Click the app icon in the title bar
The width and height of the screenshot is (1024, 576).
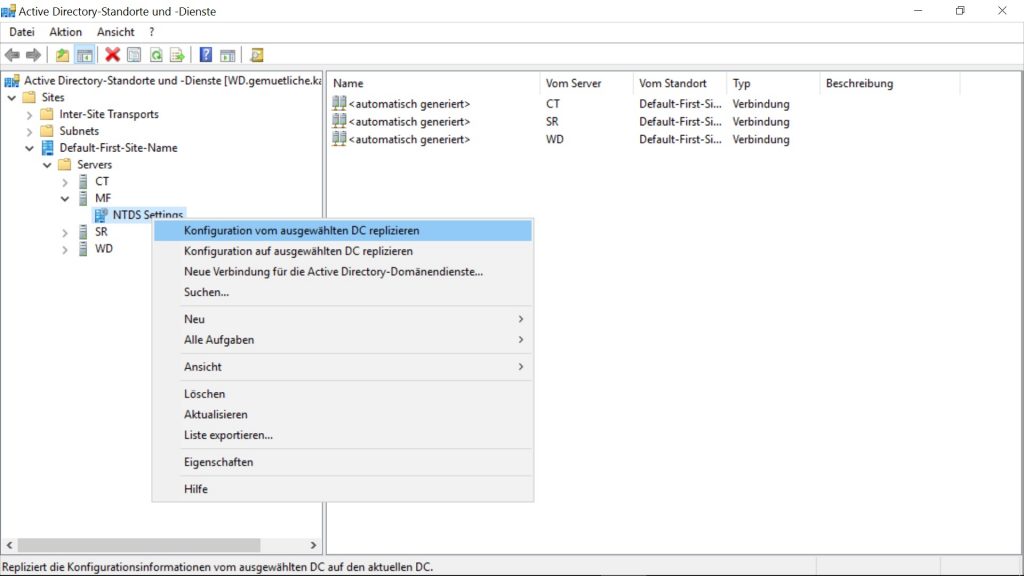[x=8, y=11]
